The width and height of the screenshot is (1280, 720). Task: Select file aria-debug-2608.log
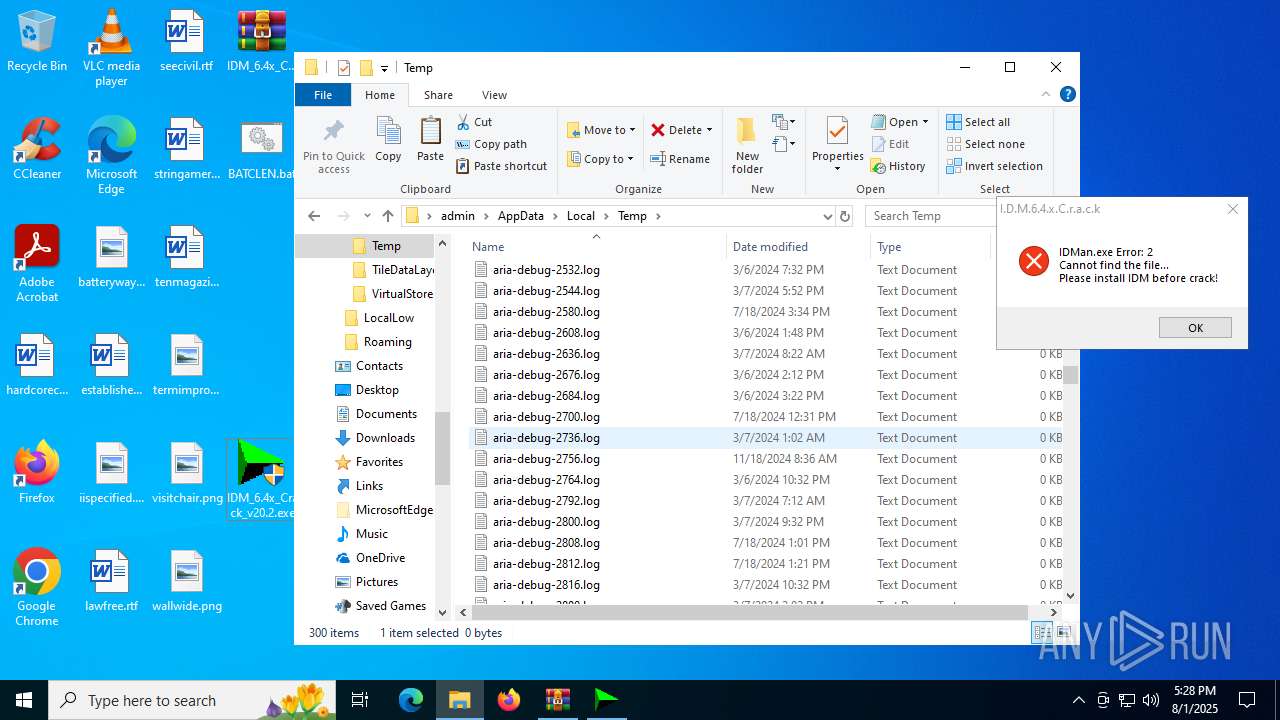(546, 333)
